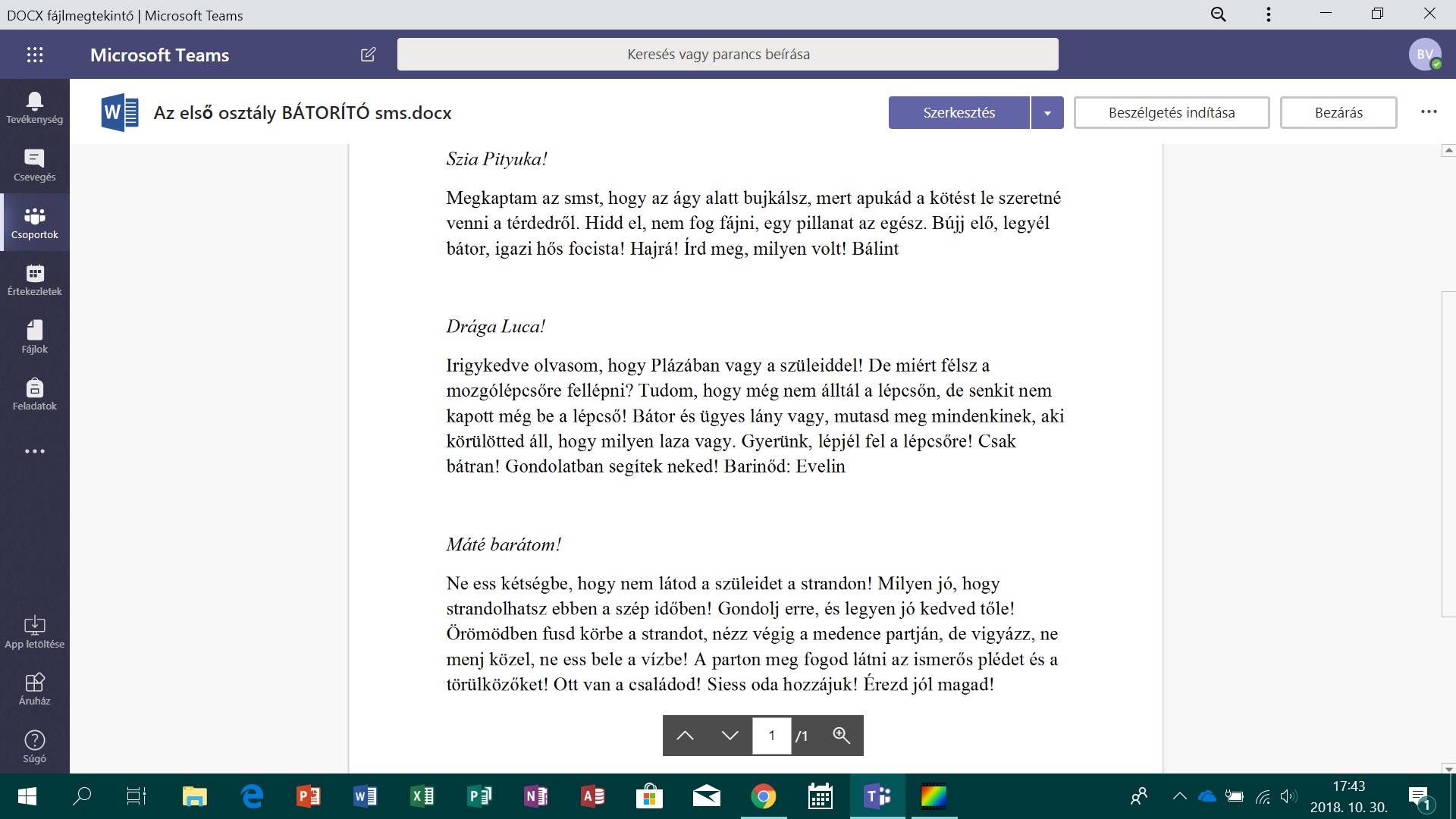Click Teams icon in taskbar
Image resolution: width=1456 pixels, height=819 pixels.
(x=877, y=796)
